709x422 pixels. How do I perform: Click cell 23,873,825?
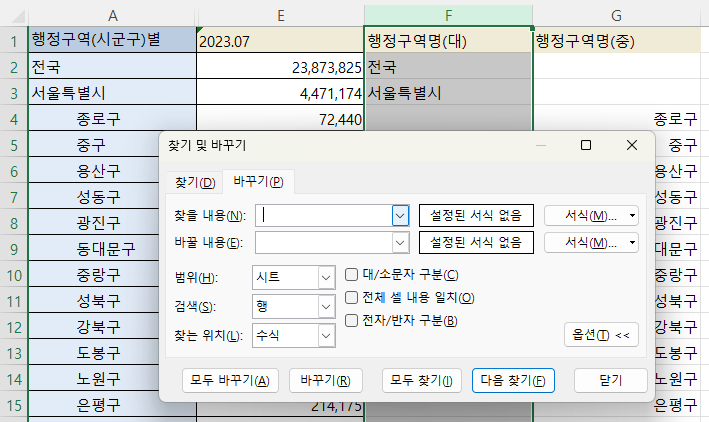click(280, 66)
